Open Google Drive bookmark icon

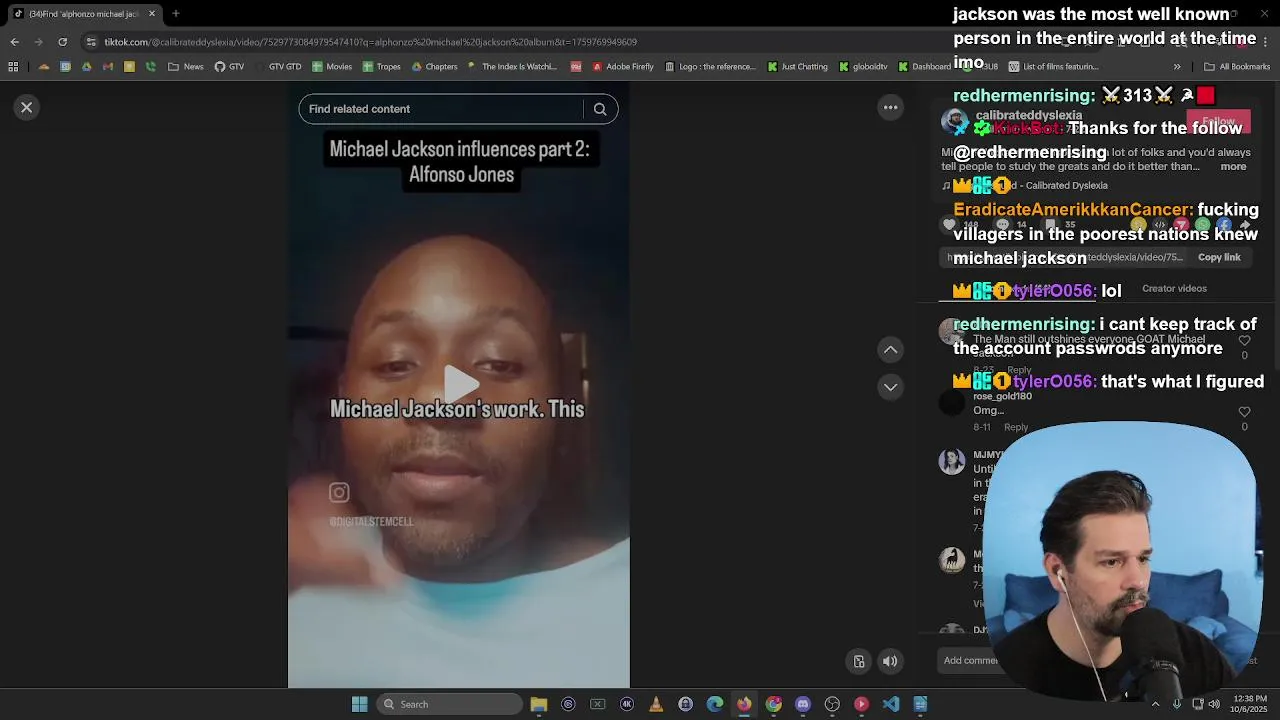[86, 67]
